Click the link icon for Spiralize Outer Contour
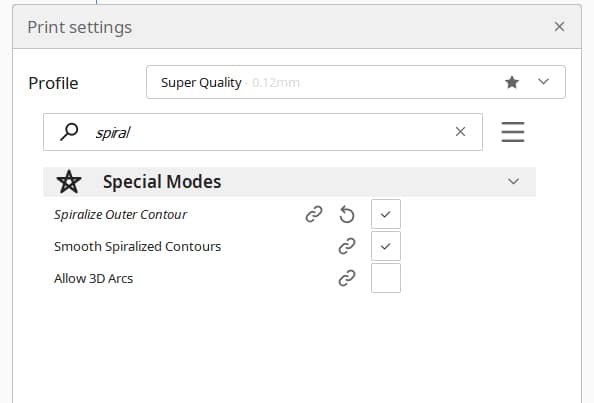The width and height of the screenshot is (594, 403). click(314, 214)
